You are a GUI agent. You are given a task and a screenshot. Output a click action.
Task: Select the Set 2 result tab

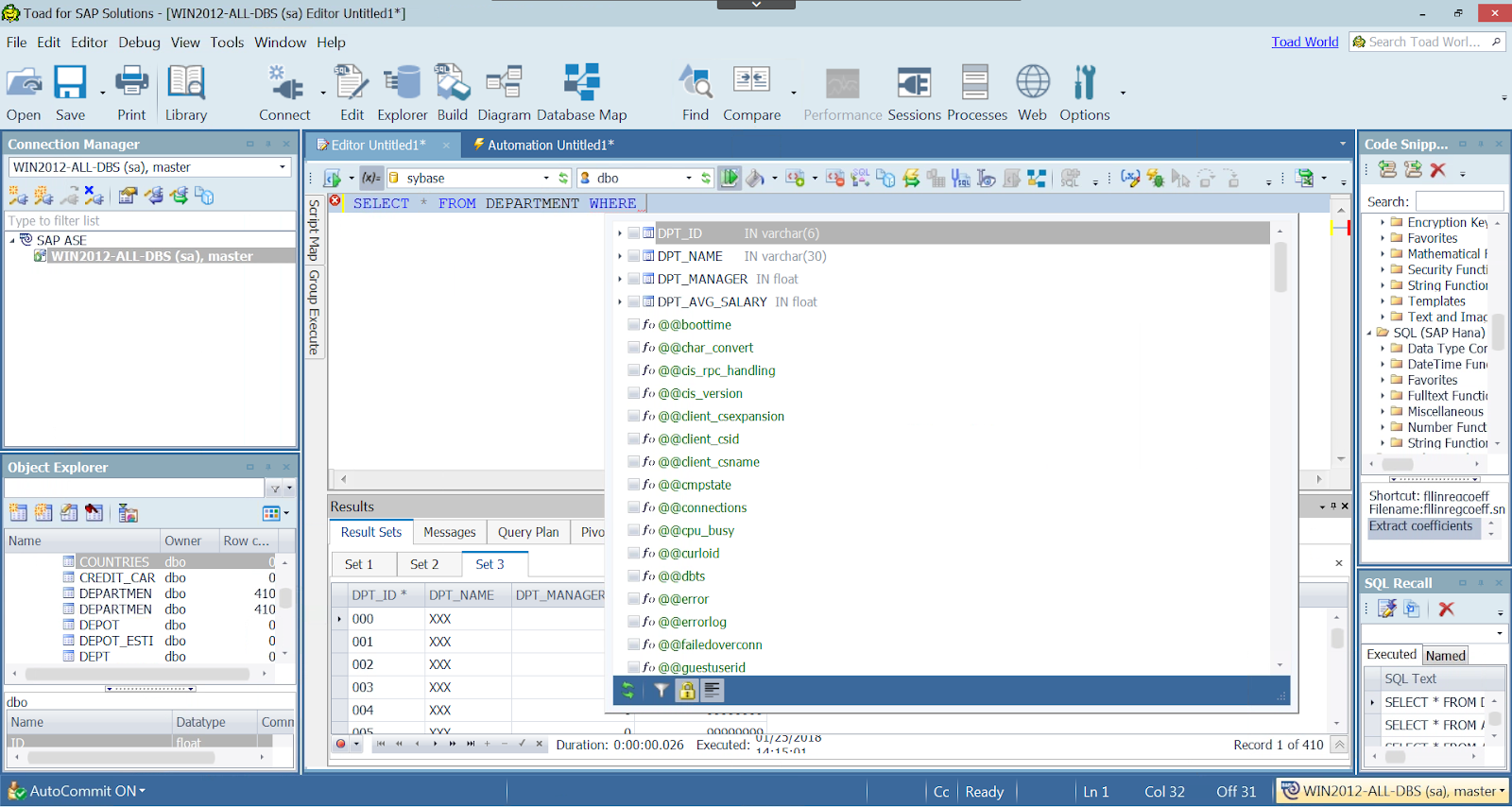424,564
